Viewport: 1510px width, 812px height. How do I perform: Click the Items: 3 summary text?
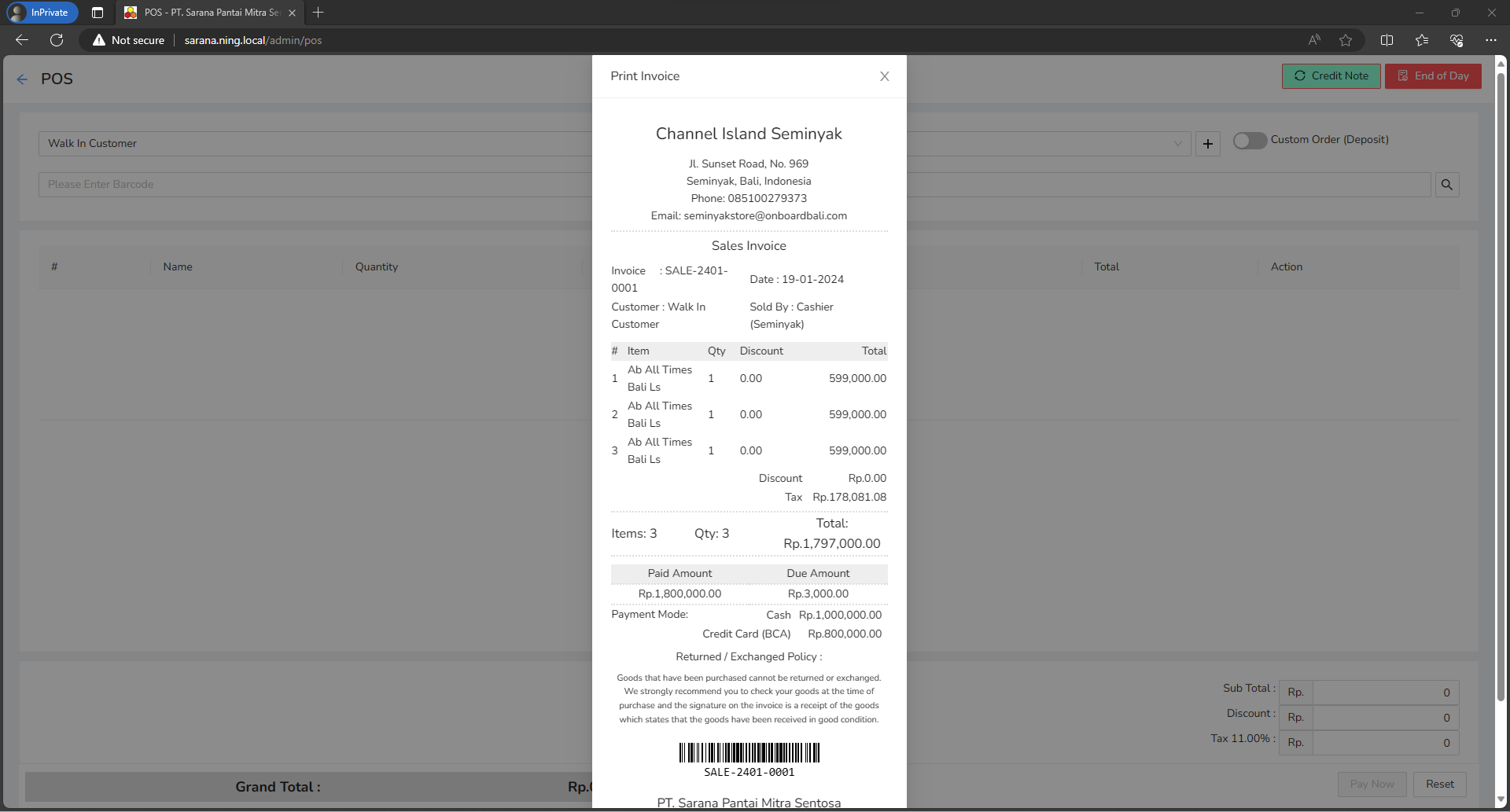tap(634, 534)
